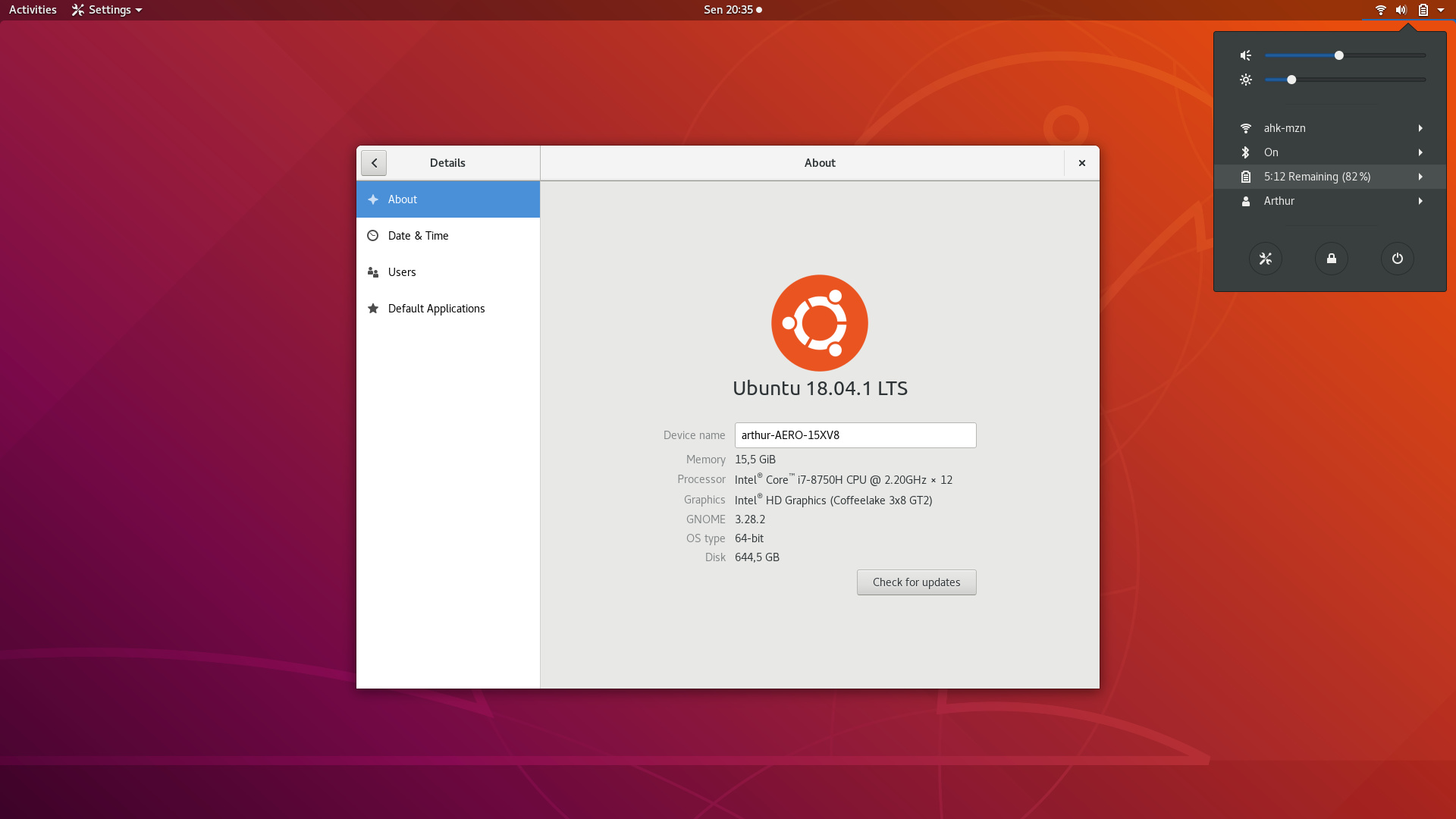The height and width of the screenshot is (819, 1456).
Task: Click the top bar Wi-Fi status icon
Action: 1381,10
